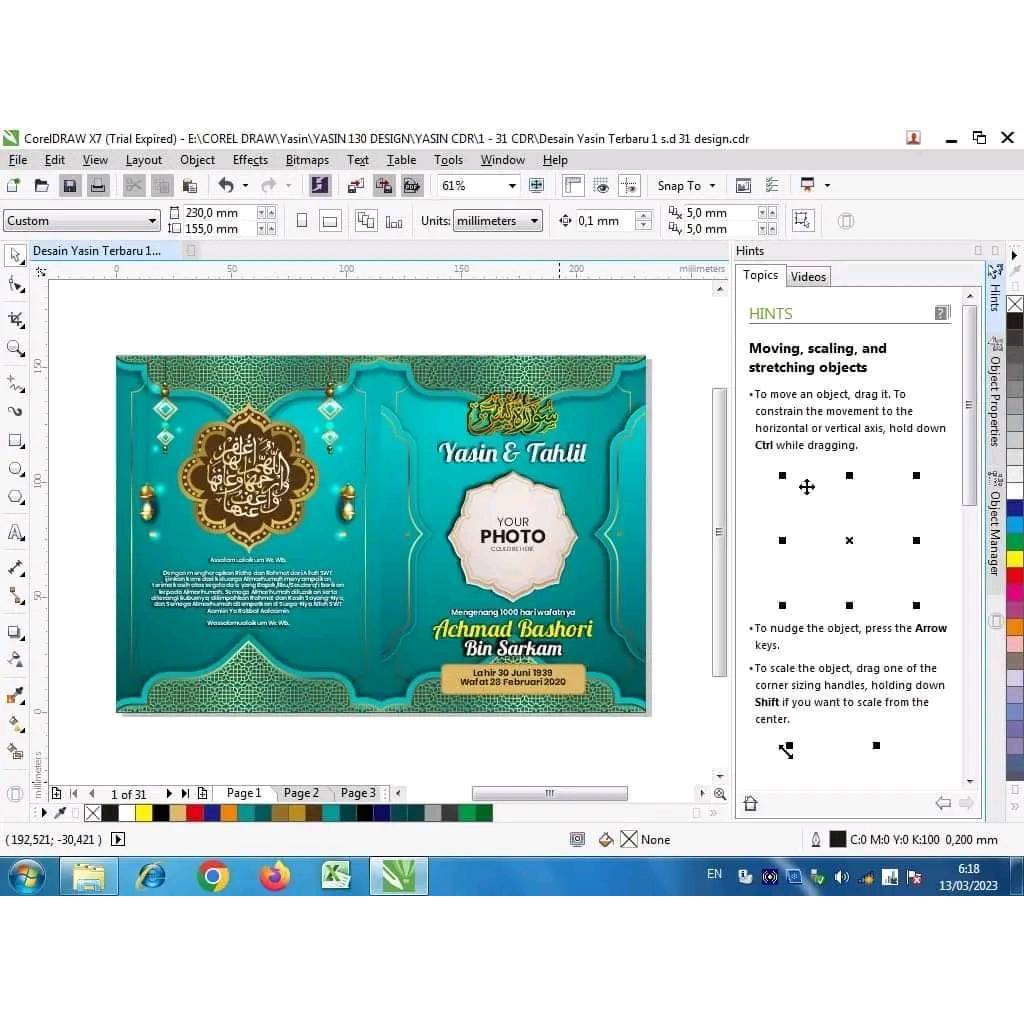
Task: Jump to the last page button
Action: (x=185, y=793)
